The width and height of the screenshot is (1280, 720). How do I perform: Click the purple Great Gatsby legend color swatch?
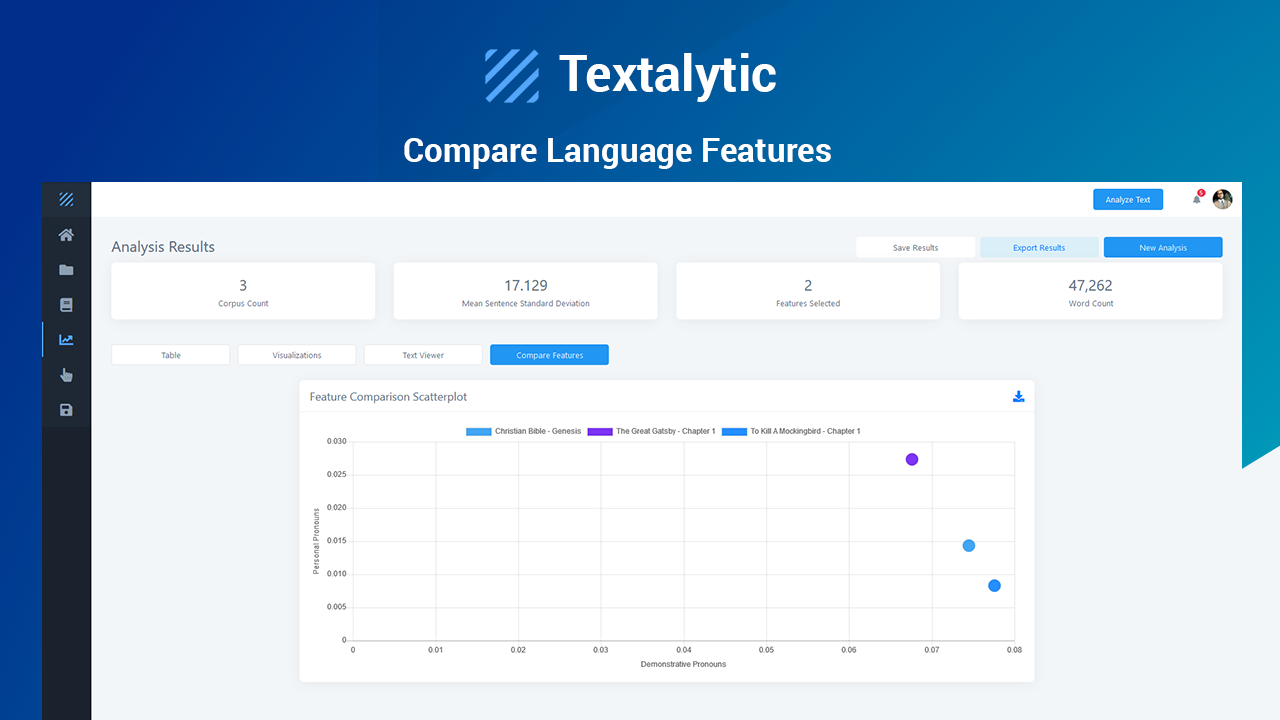point(599,431)
